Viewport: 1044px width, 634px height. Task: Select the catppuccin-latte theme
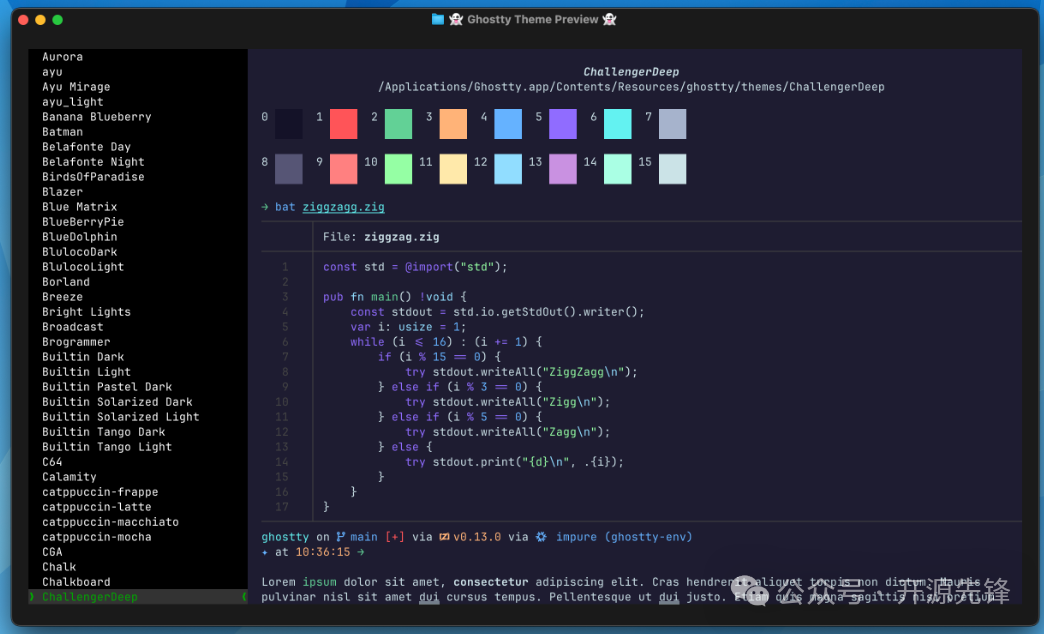point(97,507)
